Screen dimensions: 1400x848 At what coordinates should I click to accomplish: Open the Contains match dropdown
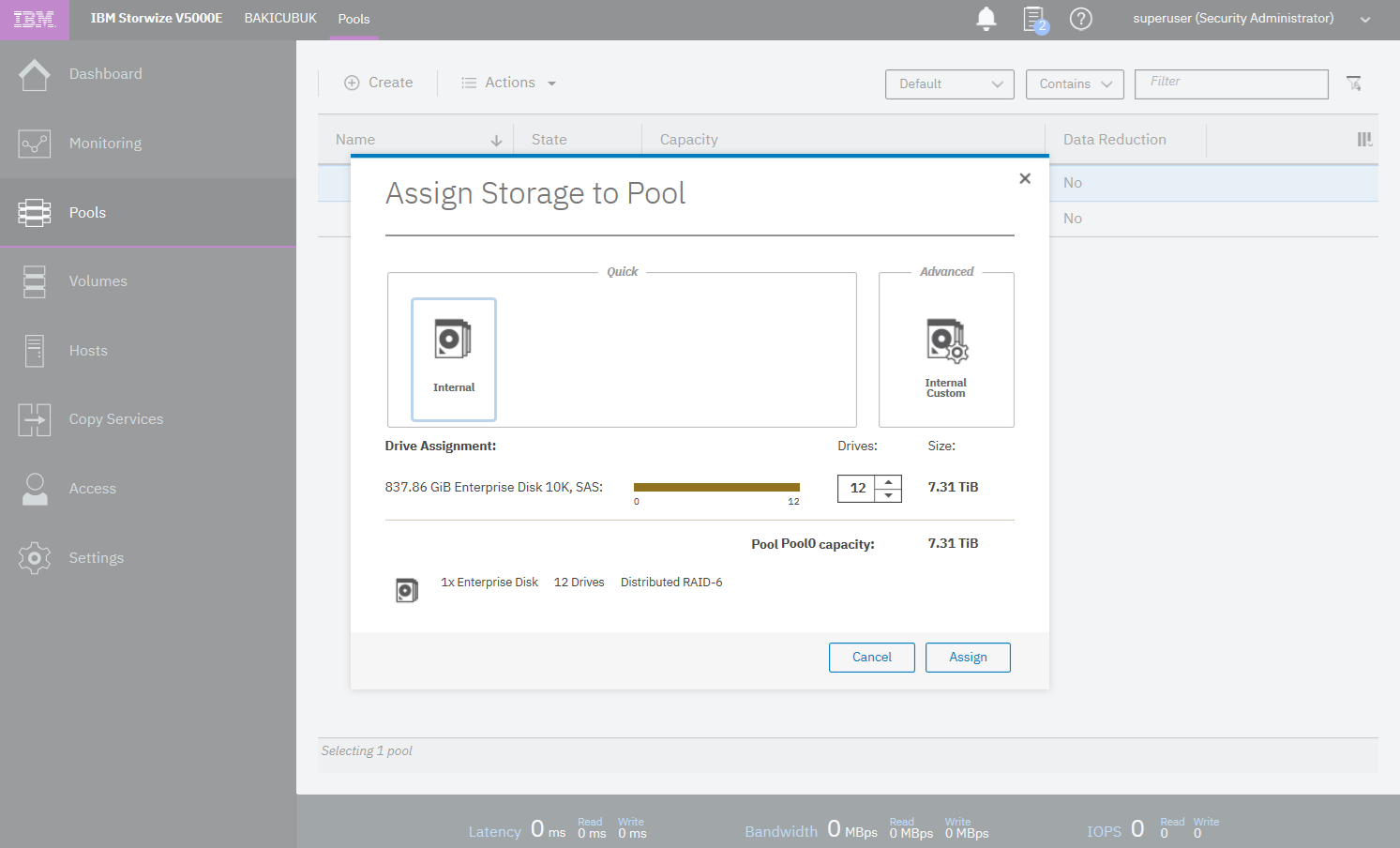(1075, 83)
